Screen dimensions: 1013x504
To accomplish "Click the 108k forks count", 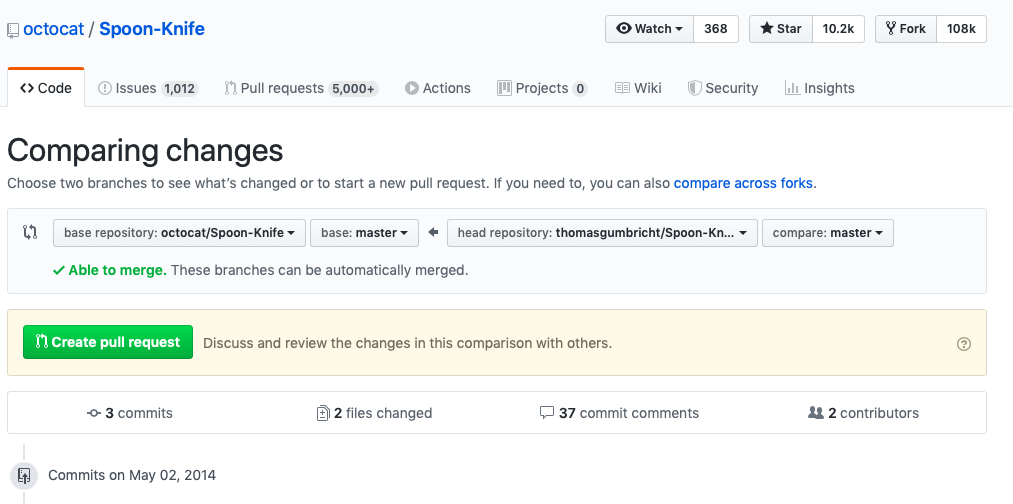I will point(961,29).
